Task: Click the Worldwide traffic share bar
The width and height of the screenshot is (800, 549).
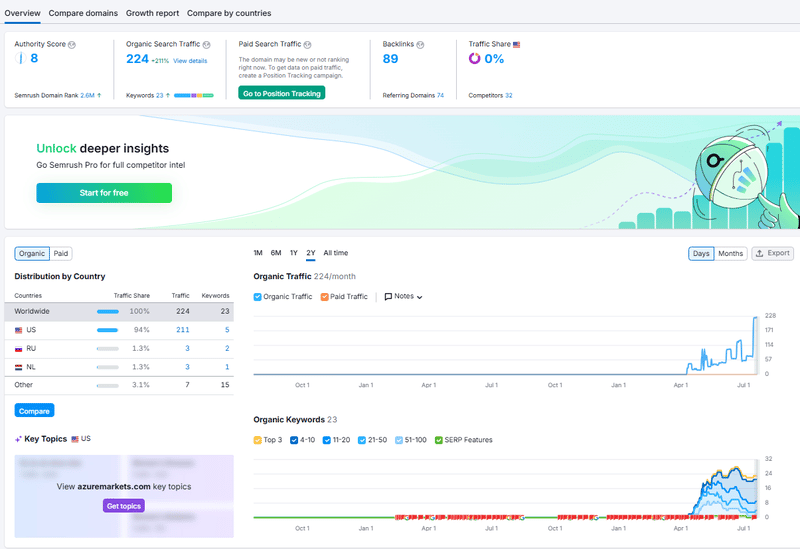Action: tap(108, 312)
